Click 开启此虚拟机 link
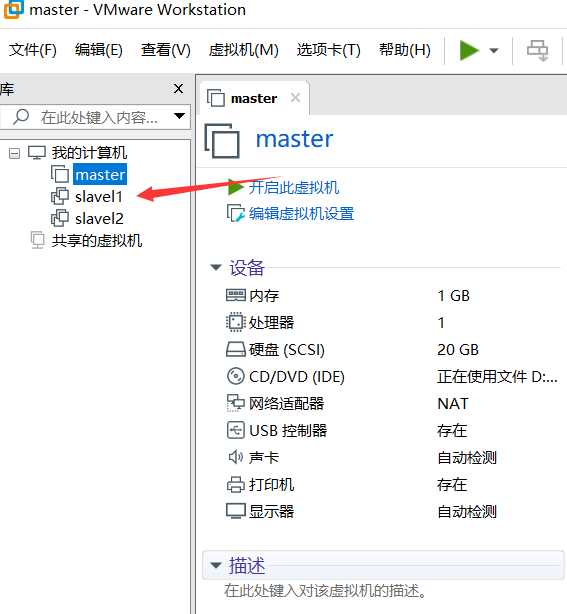The width and height of the screenshot is (567, 614). (x=294, y=188)
